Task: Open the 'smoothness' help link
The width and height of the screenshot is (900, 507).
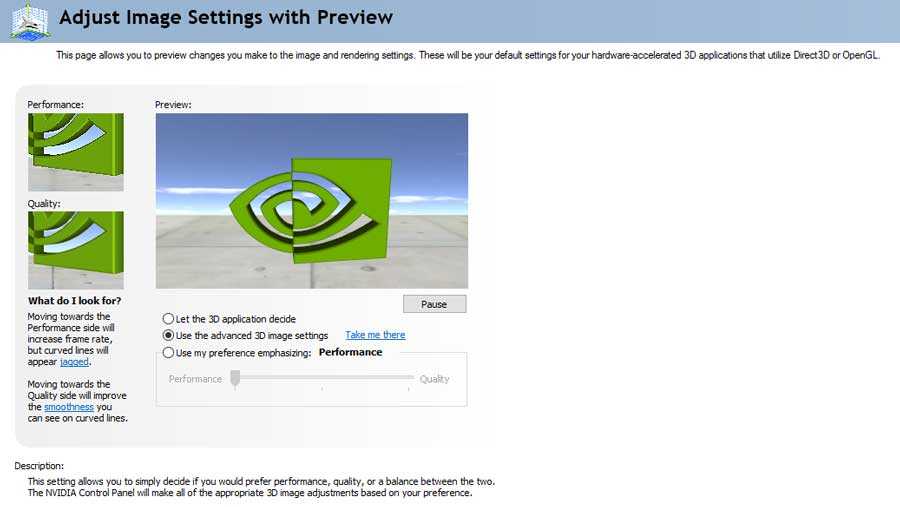Action: point(69,407)
